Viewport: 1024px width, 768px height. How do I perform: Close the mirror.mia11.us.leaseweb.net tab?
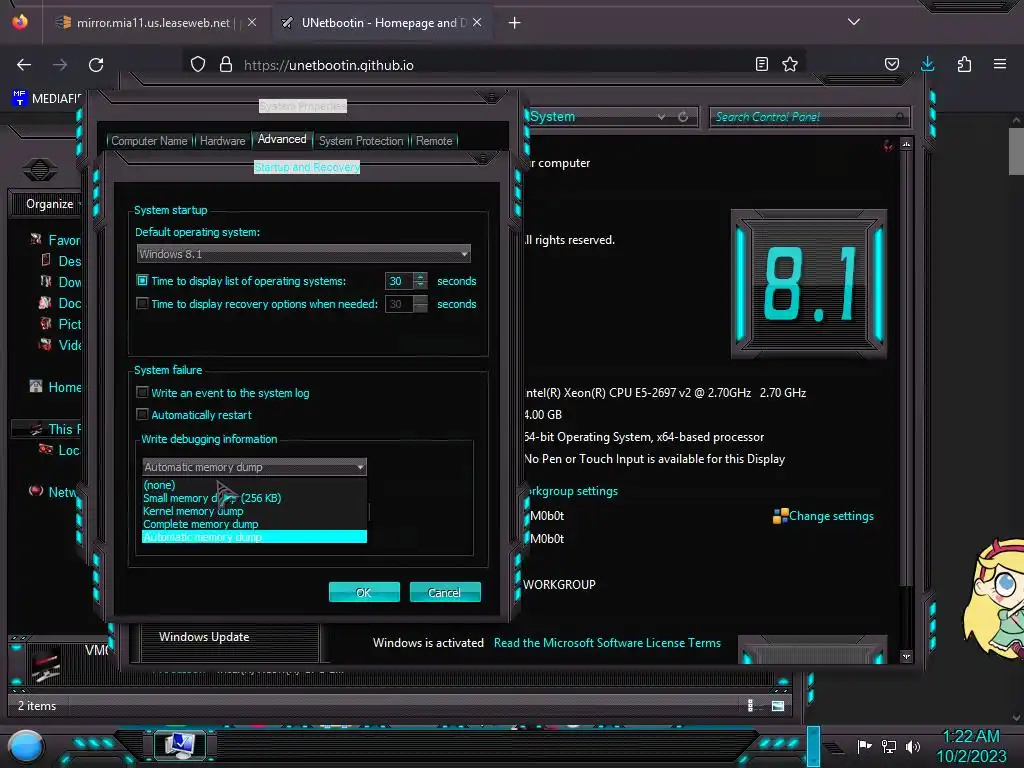(252, 22)
